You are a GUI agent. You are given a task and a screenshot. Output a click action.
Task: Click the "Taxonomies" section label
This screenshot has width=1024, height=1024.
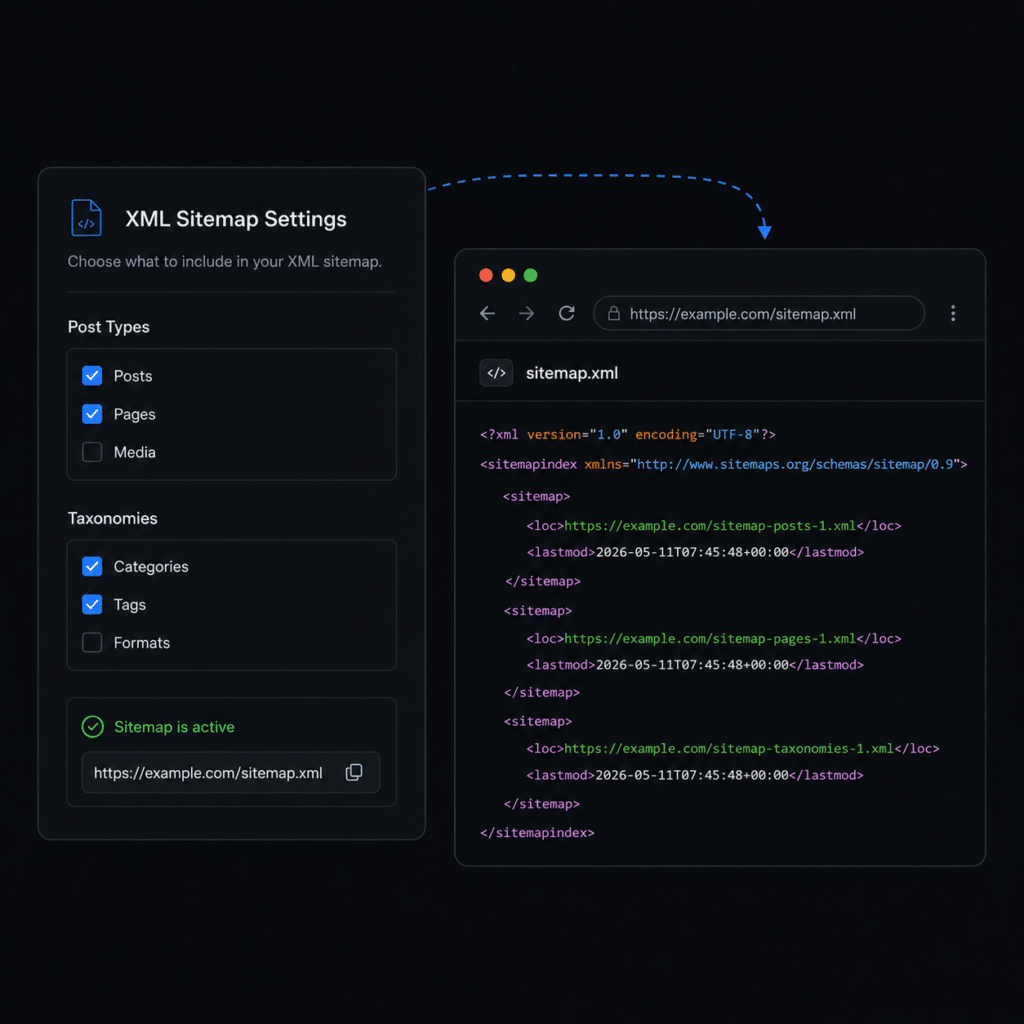(x=112, y=519)
